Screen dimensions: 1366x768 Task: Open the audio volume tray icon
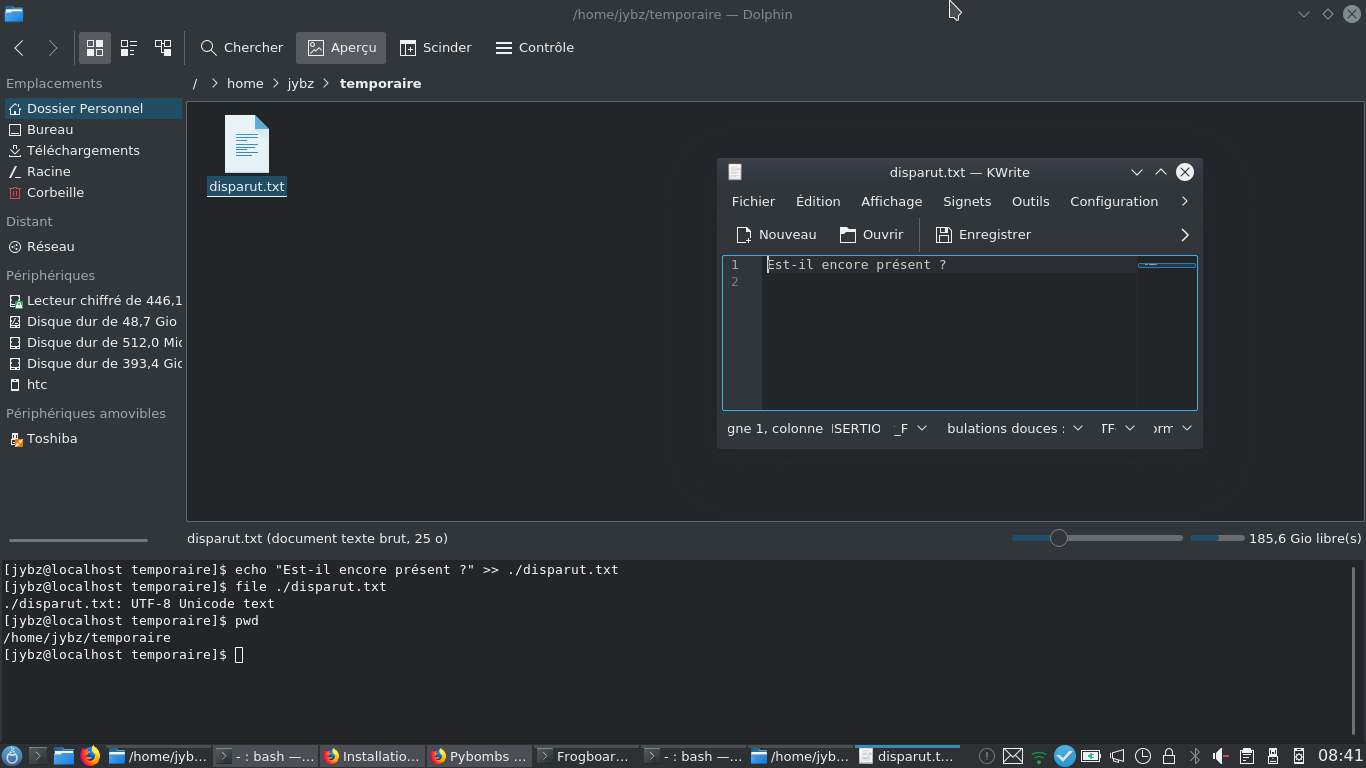click(1220, 756)
